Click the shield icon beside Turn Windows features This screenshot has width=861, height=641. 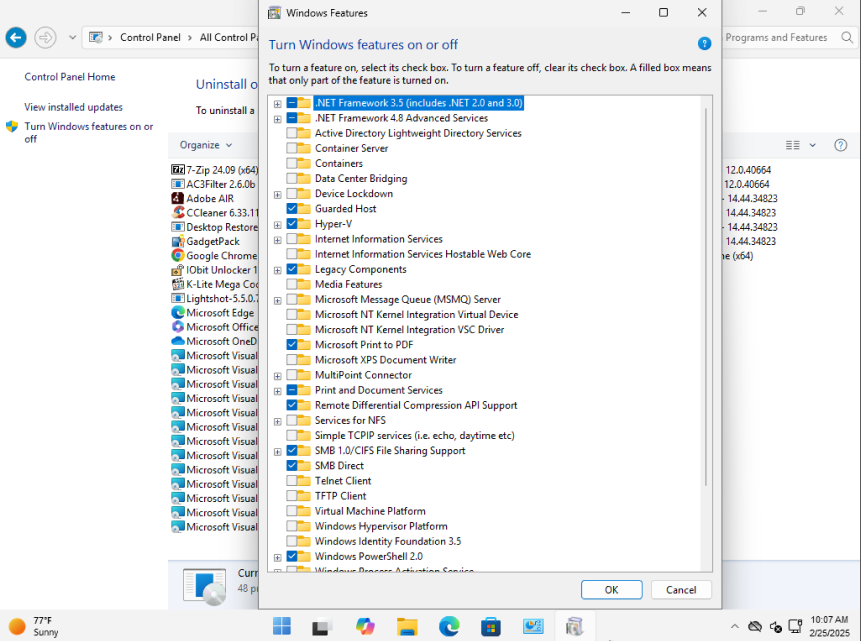click(x=12, y=127)
